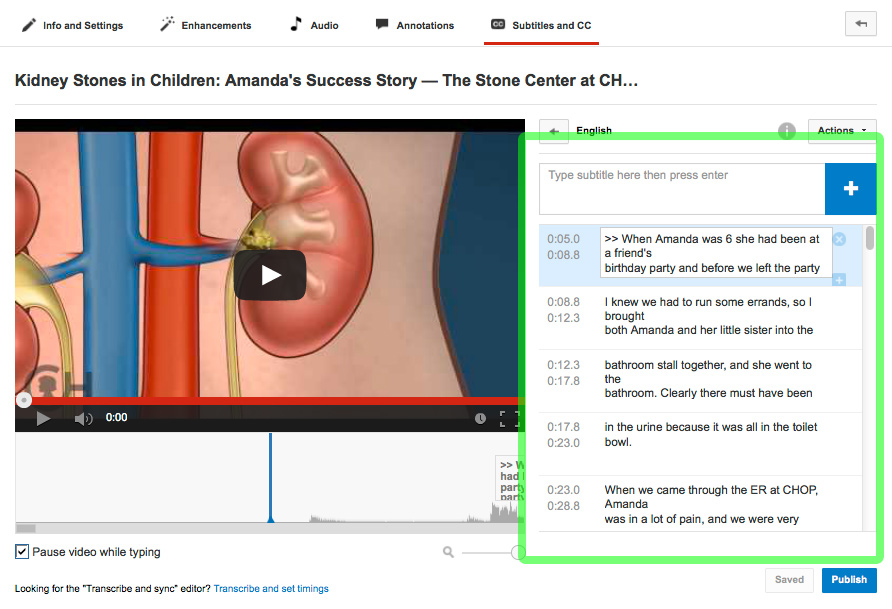Add subtitle with the blue plus button

click(850, 189)
